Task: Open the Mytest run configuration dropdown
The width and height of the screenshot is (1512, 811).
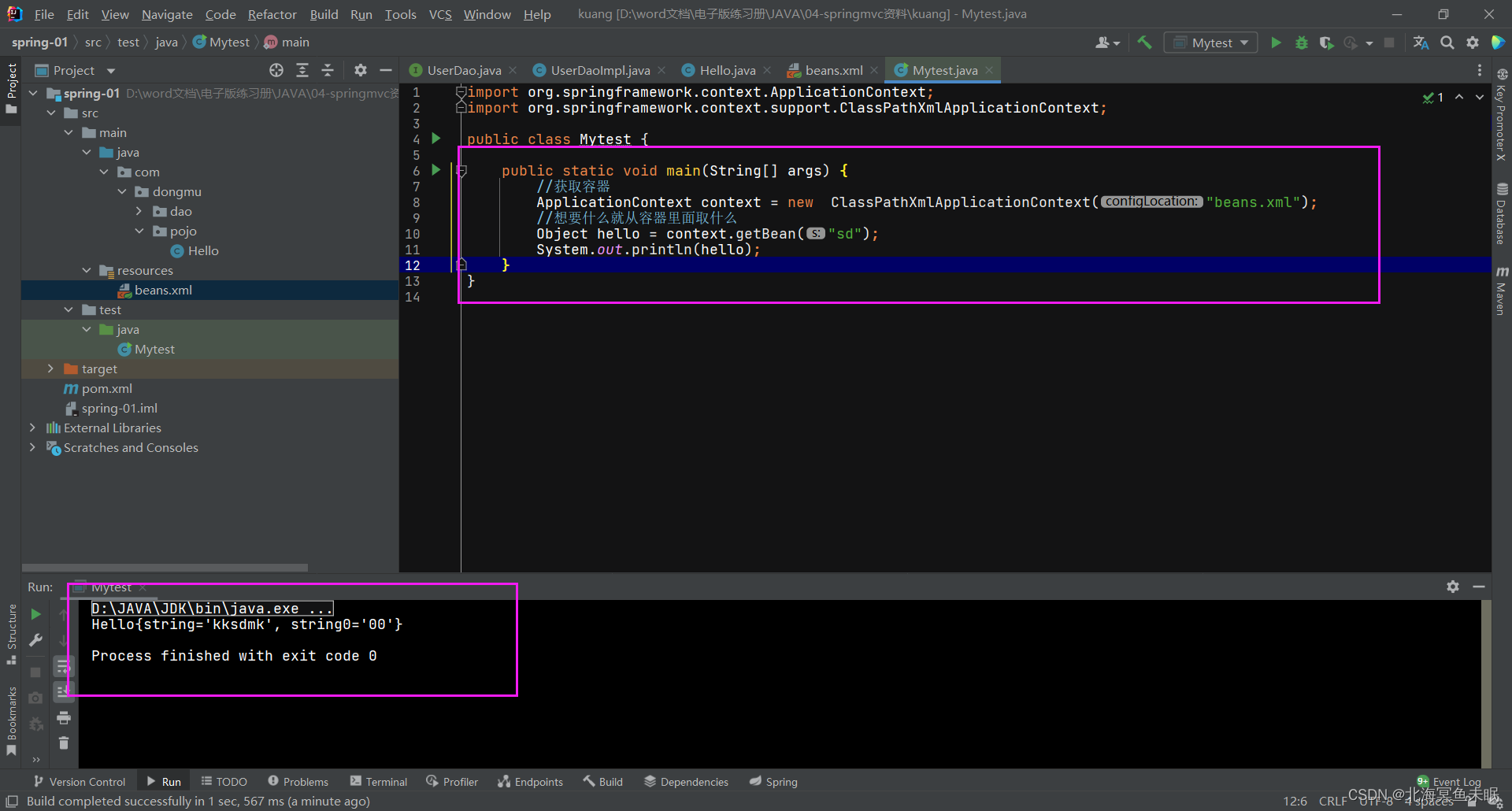Action: click(1243, 42)
